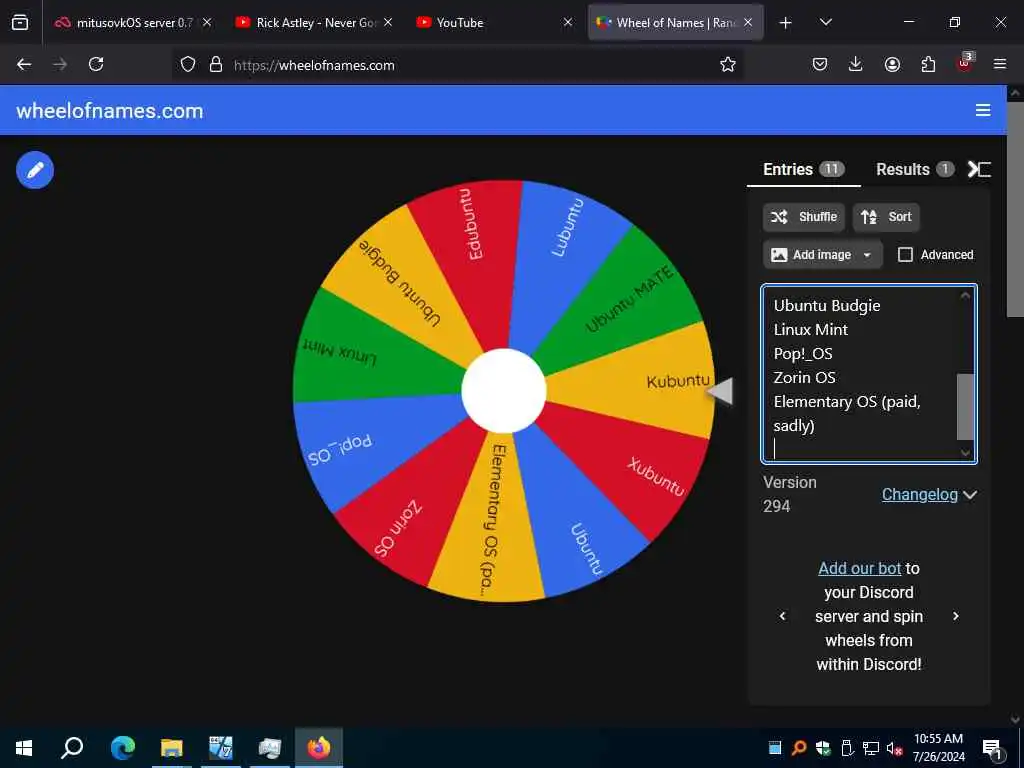The width and height of the screenshot is (1024, 768).
Task: Click the Firefox application menu icon
Action: pos(1000,64)
